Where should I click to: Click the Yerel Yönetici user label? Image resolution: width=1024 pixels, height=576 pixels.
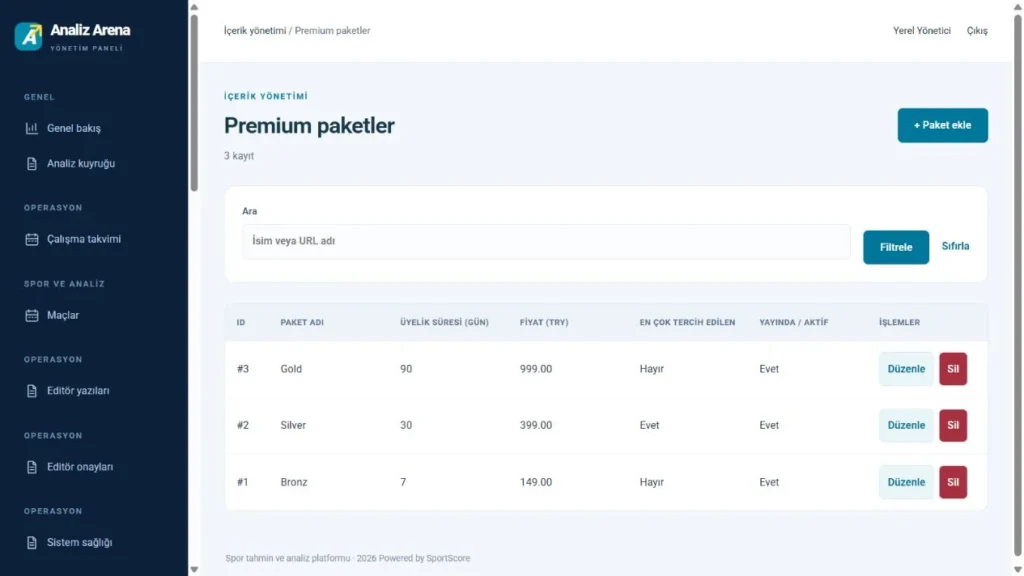pos(921,31)
